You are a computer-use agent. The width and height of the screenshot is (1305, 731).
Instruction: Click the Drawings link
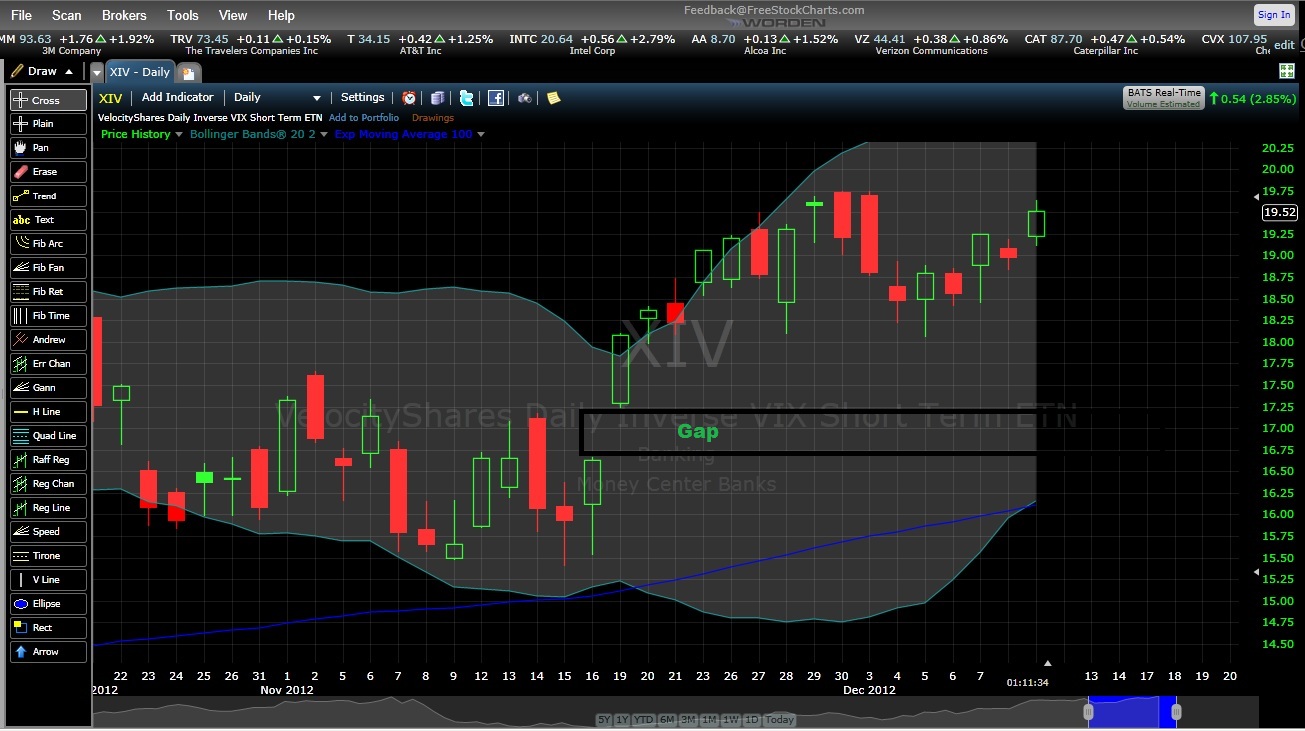coord(433,117)
